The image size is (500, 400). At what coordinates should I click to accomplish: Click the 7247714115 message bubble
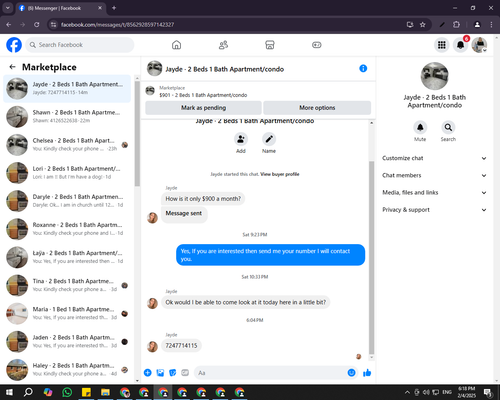point(181,345)
